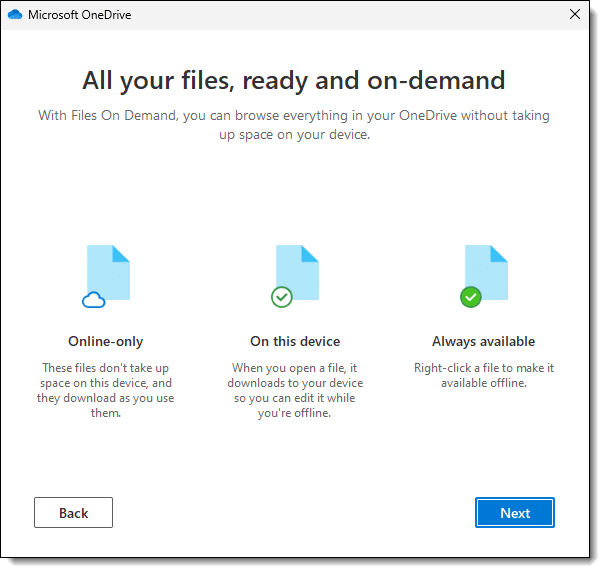This screenshot has height=573, width=605.
Task: Click the description 'When you open a file'
Action: [x=295, y=390]
